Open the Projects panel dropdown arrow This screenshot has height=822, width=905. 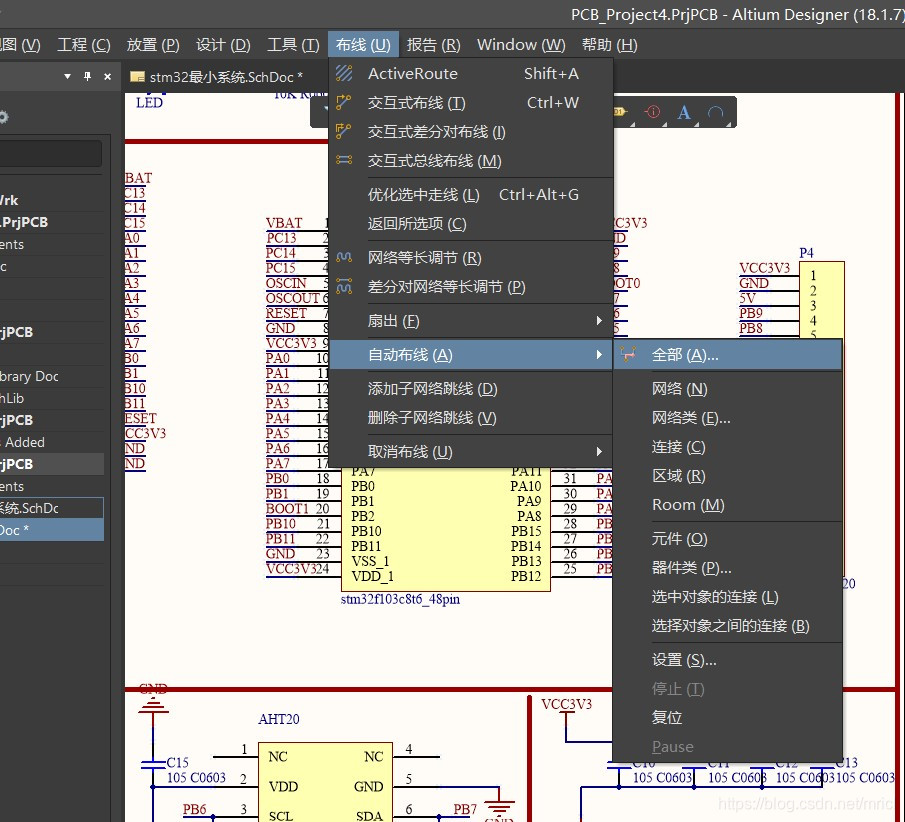click(68, 76)
